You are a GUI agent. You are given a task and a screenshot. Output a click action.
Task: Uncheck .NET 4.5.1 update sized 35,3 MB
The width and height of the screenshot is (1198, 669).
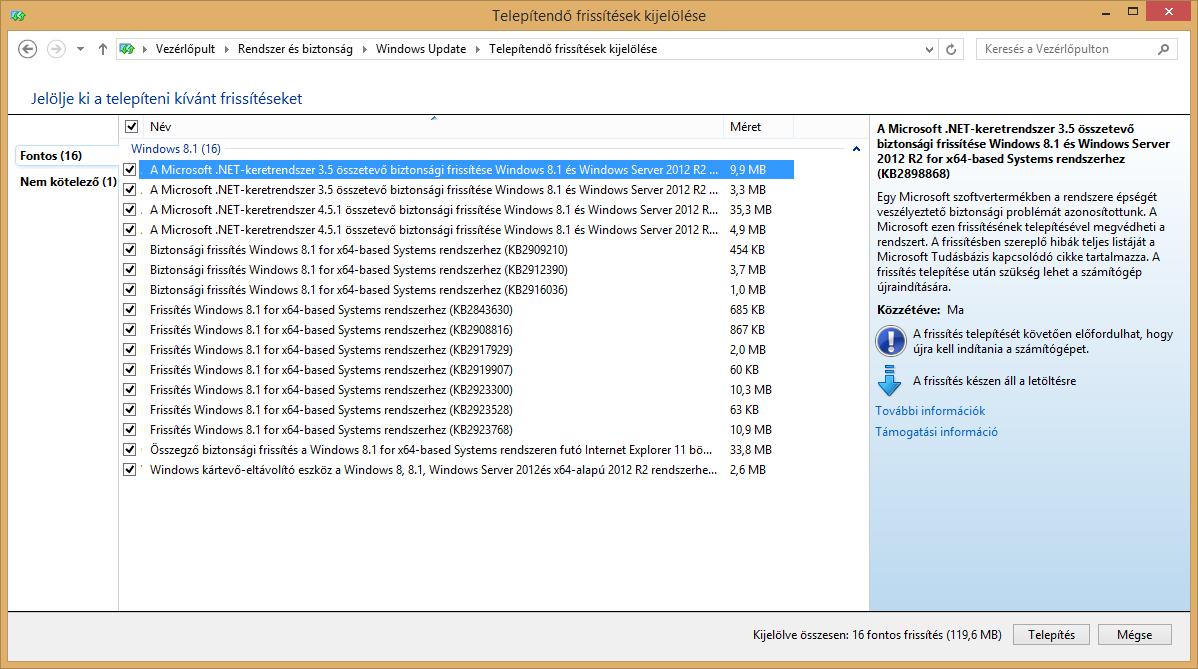click(130, 209)
